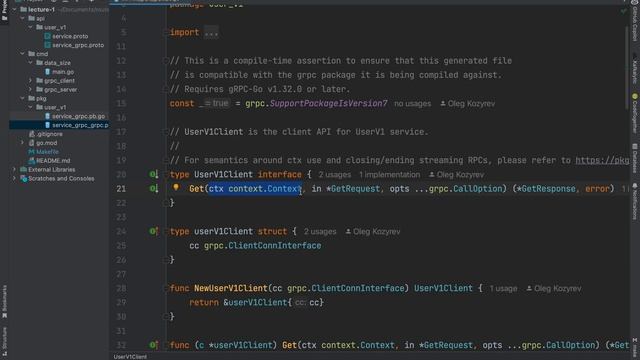Click the '2 usages' hint on UserV1Client interface

pyautogui.click(x=335, y=175)
